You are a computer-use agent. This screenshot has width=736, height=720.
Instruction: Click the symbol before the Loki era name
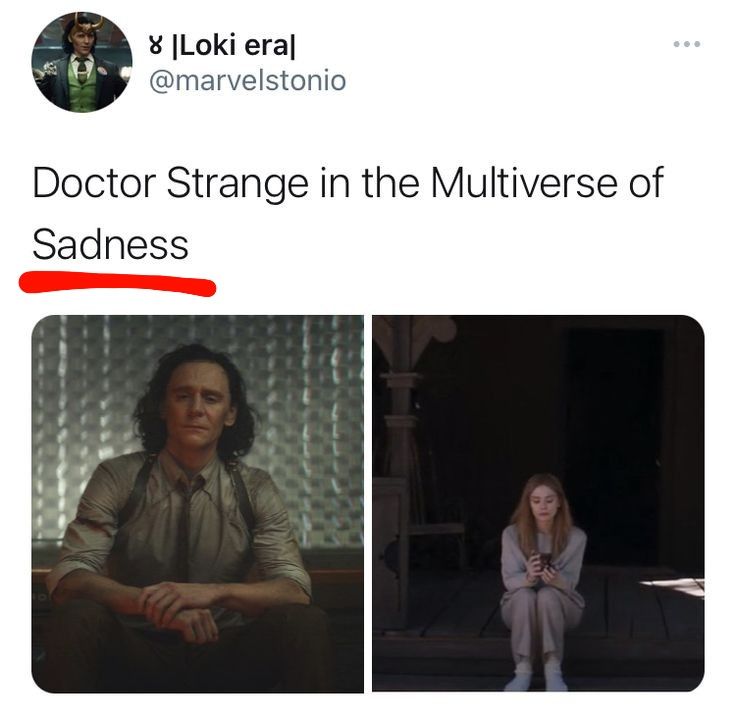coord(156,46)
